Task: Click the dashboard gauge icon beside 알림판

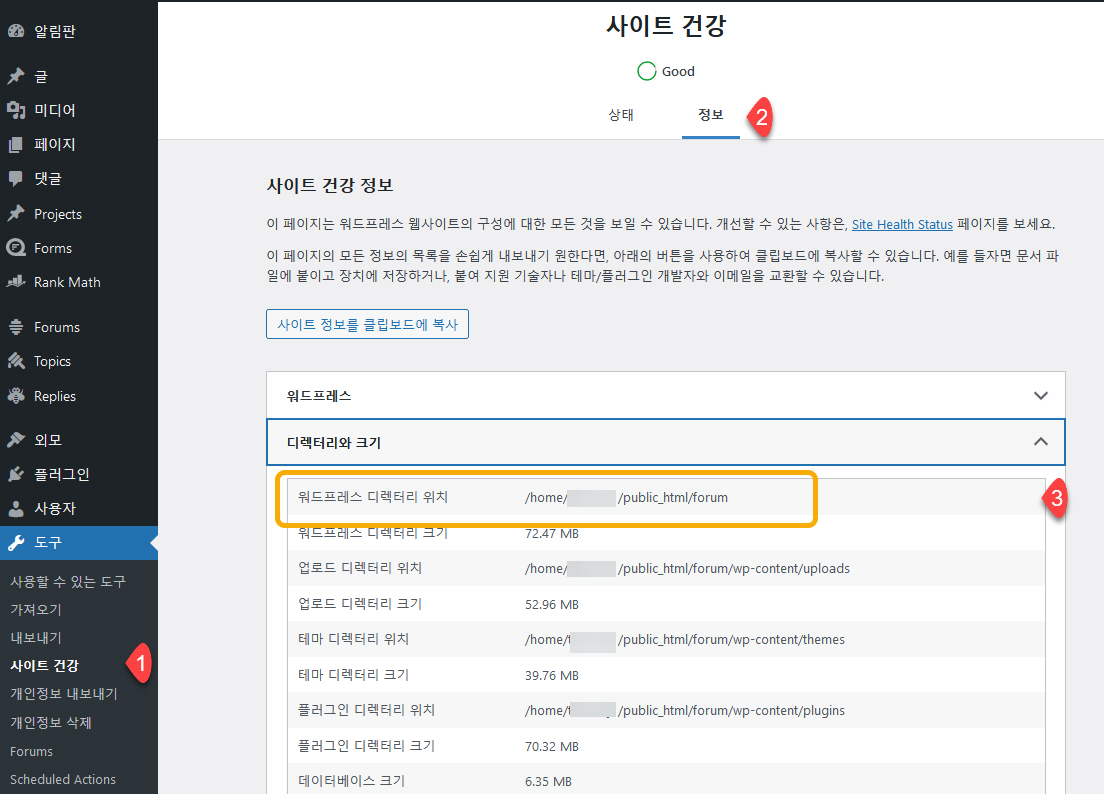Action: (x=16, y=31)
